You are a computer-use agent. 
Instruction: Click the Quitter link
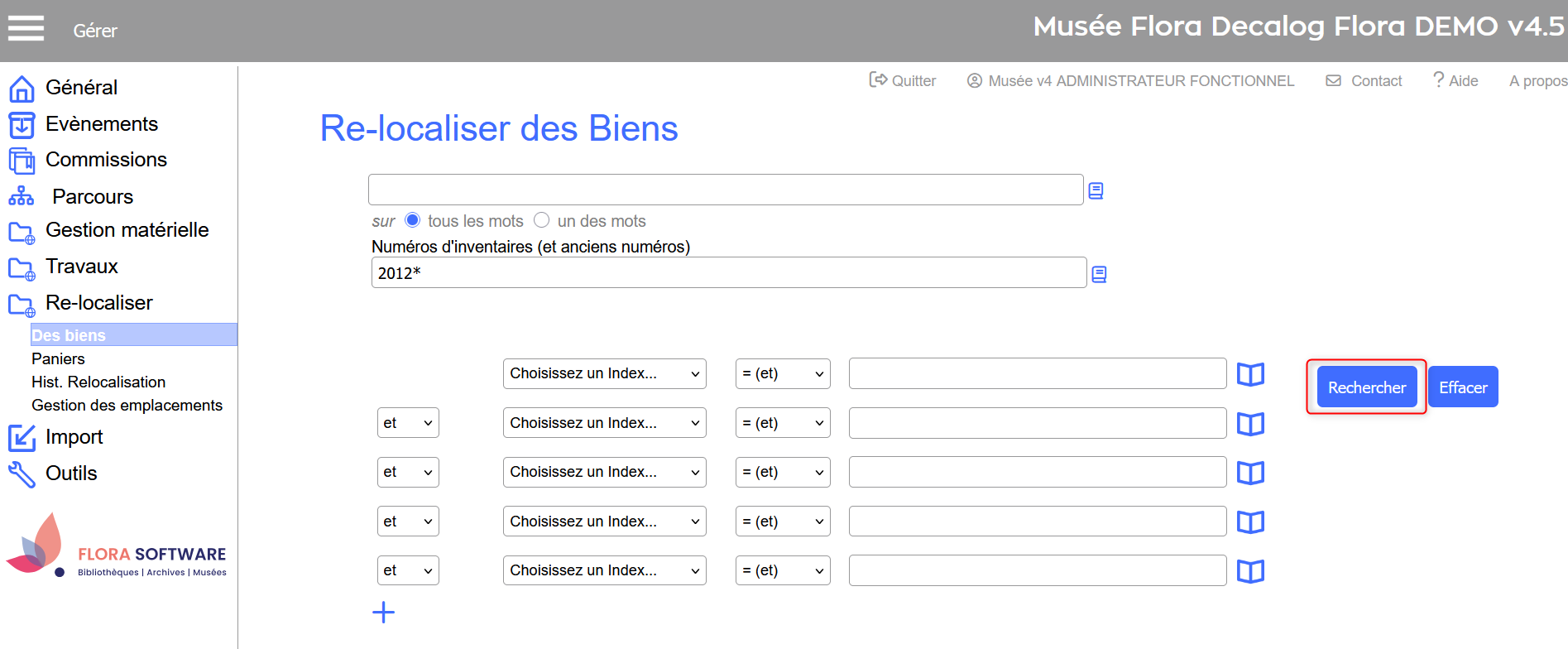click(903, 81)
